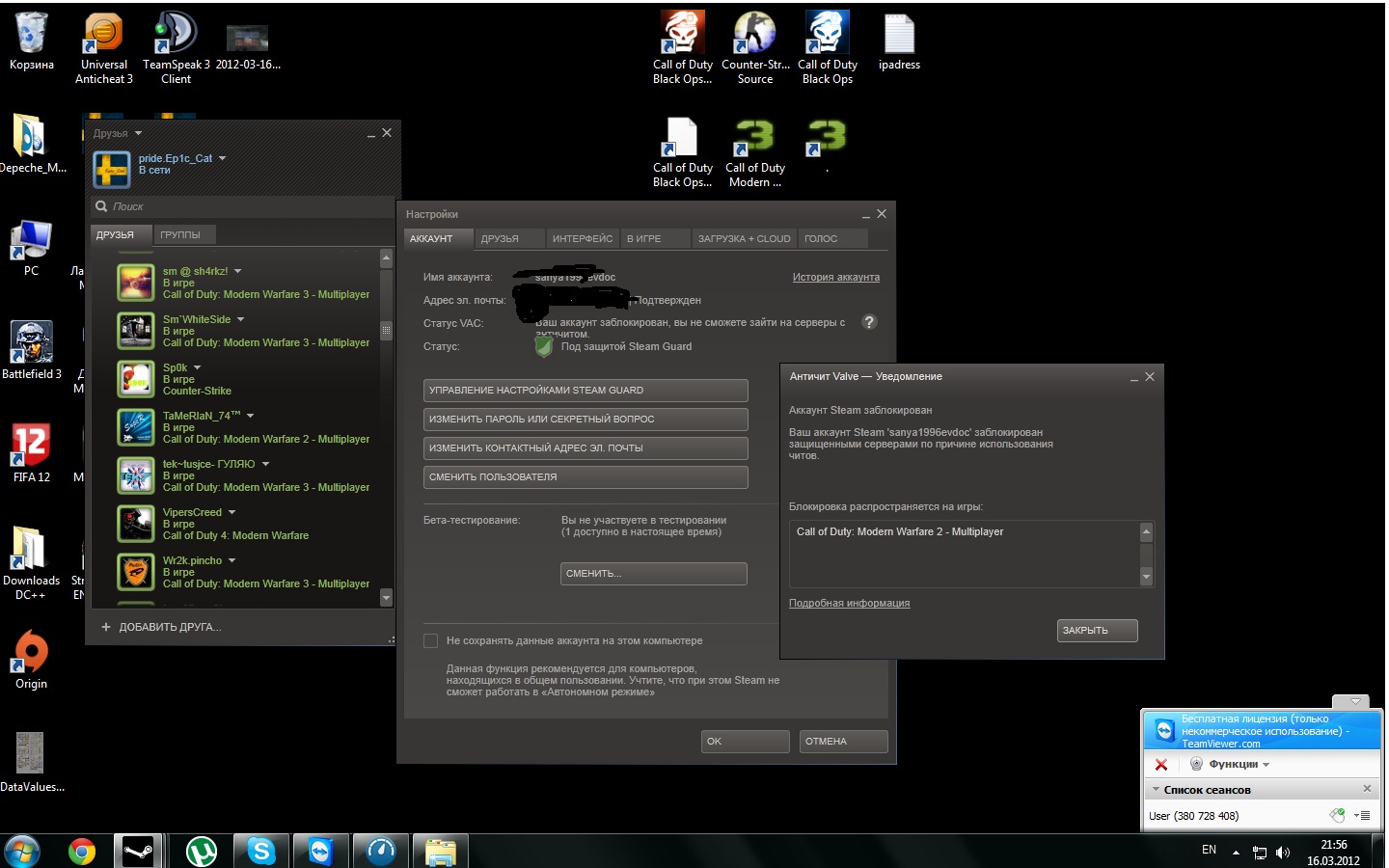The image size is (1389, 868).
Task: Click the Windows Start button
Action: tap(22, 852)
